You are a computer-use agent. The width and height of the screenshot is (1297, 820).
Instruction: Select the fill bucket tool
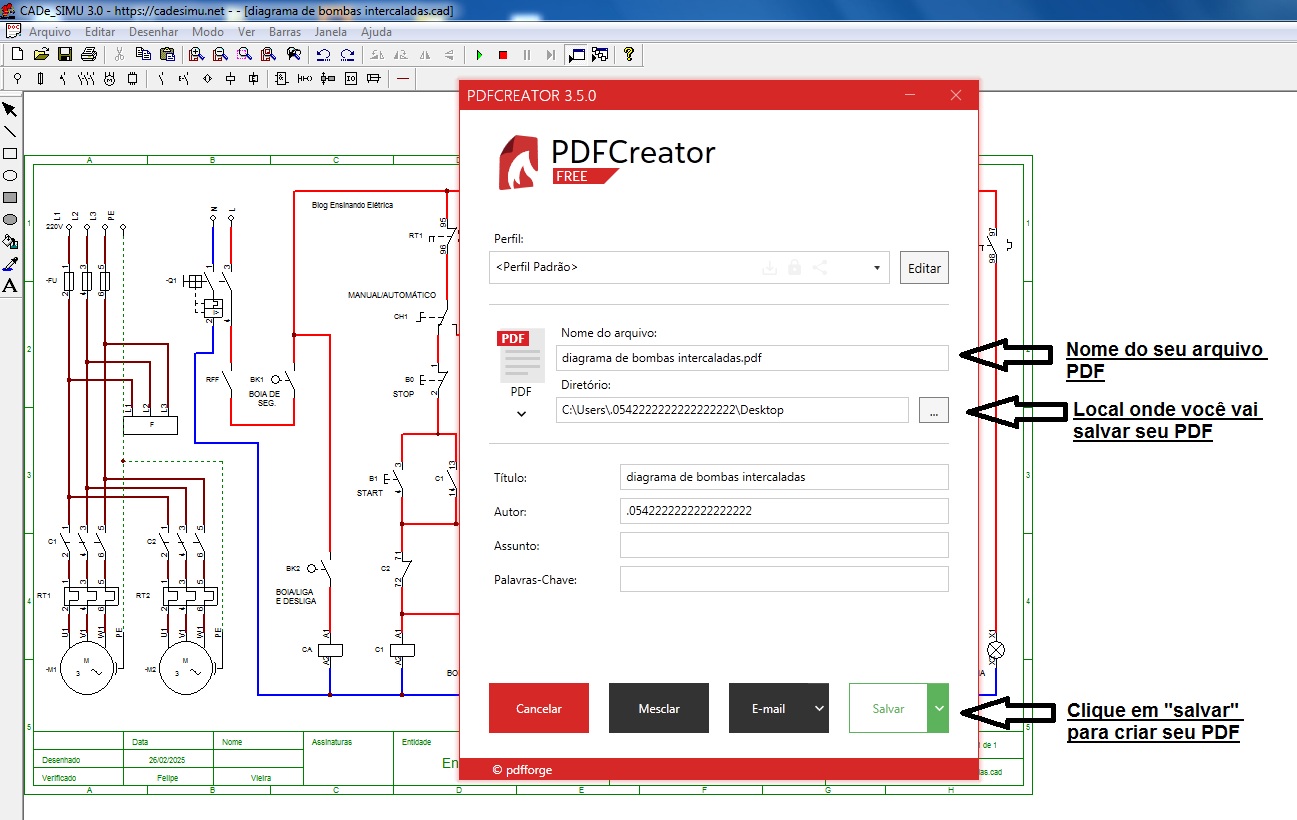(11, 241)
